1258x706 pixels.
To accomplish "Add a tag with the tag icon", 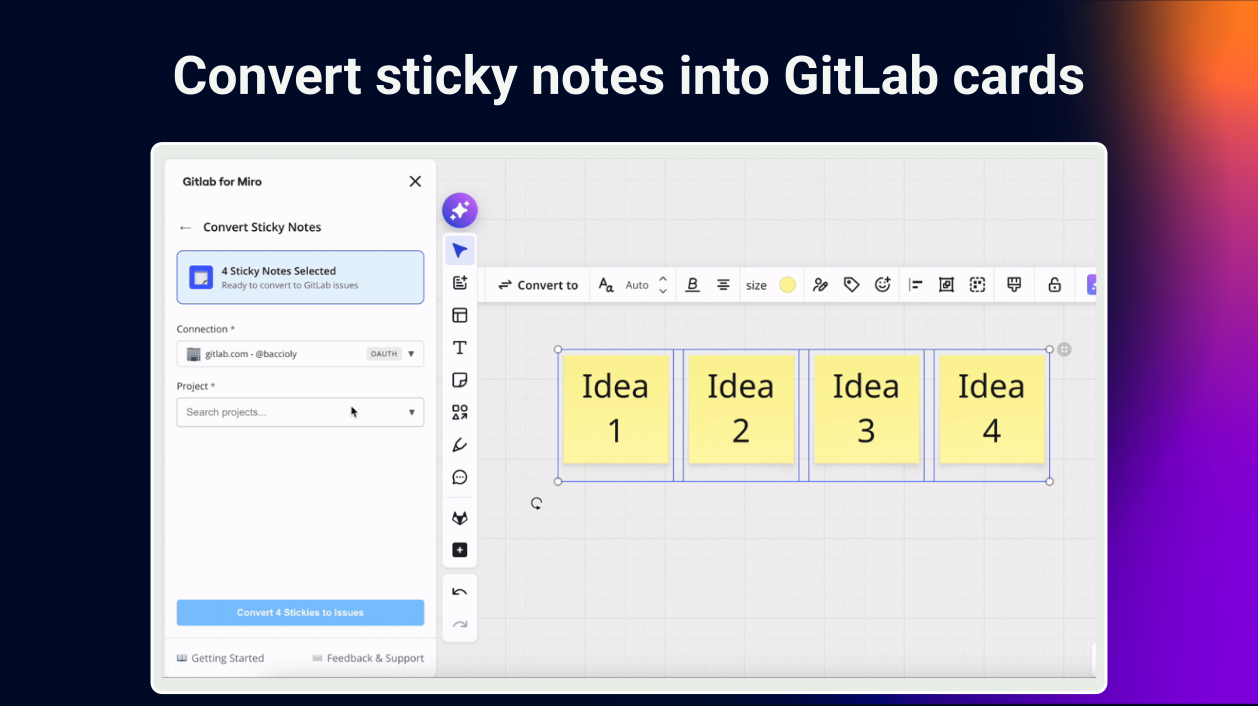I will tap(851, 285).
